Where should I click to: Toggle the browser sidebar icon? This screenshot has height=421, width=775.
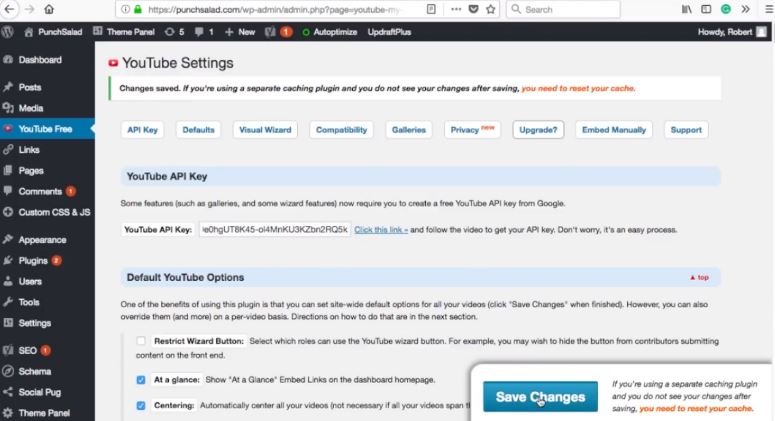(x=706, y=9)
